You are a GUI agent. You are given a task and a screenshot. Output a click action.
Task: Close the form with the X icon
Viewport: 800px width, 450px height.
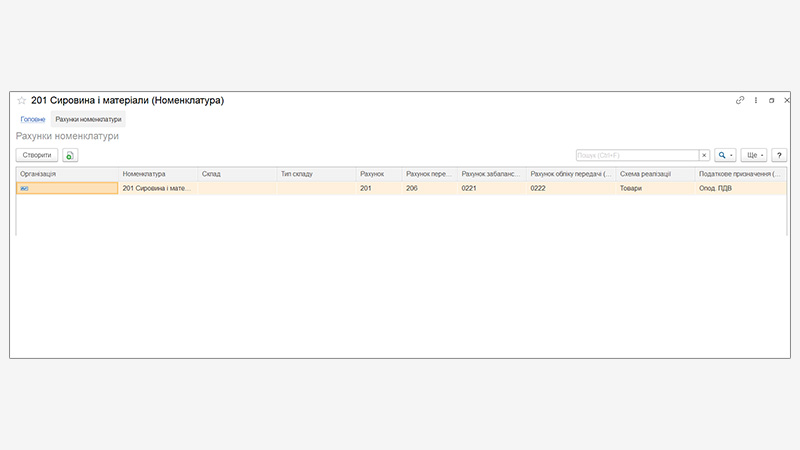click(x=787, y=101)
